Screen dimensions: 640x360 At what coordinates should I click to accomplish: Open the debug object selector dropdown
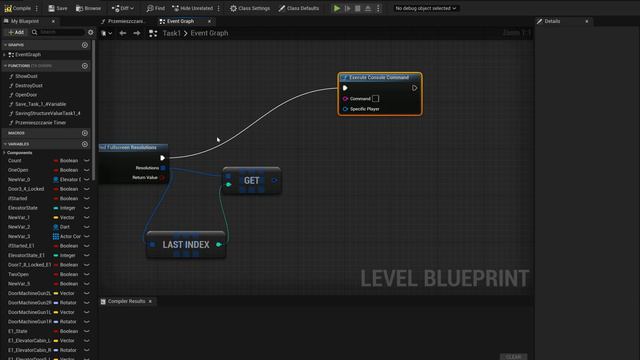(x=426, y=8)
